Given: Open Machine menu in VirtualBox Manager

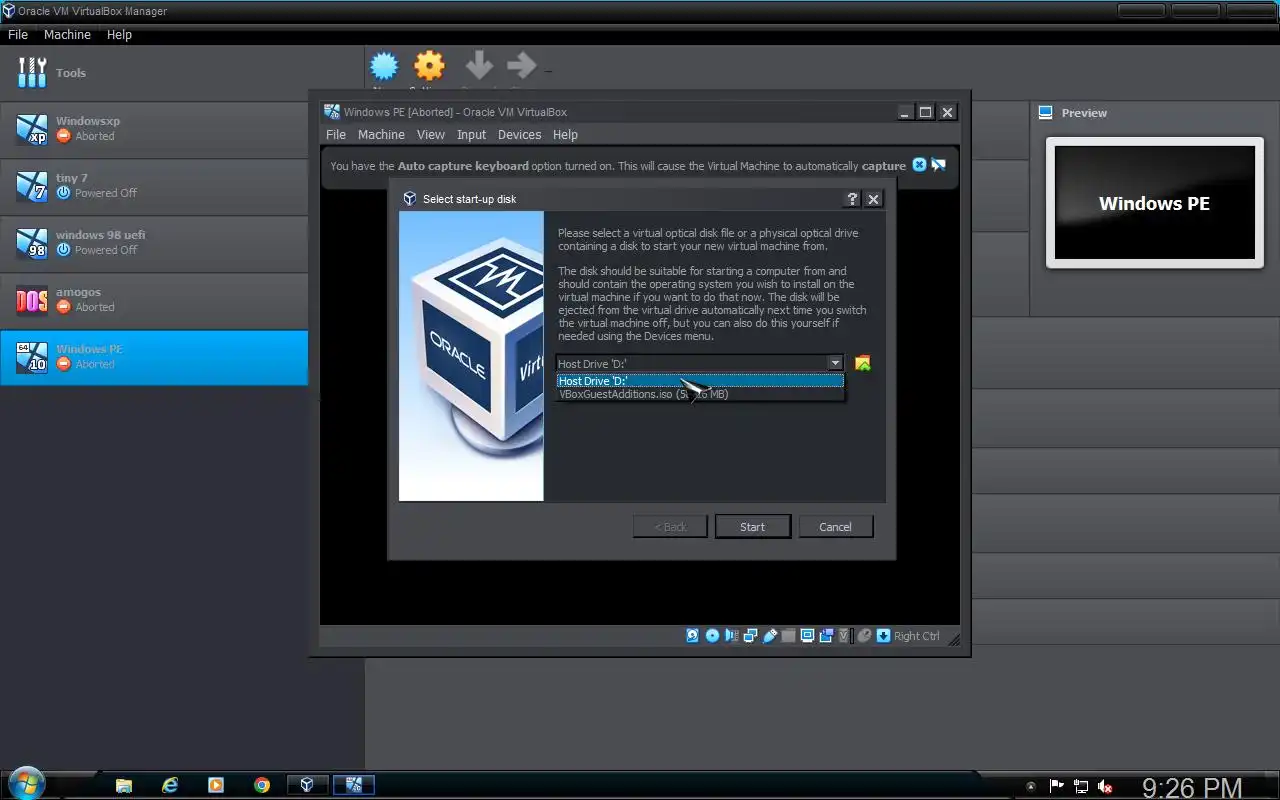Looking at the screenshot, I should tap(67, 34).
